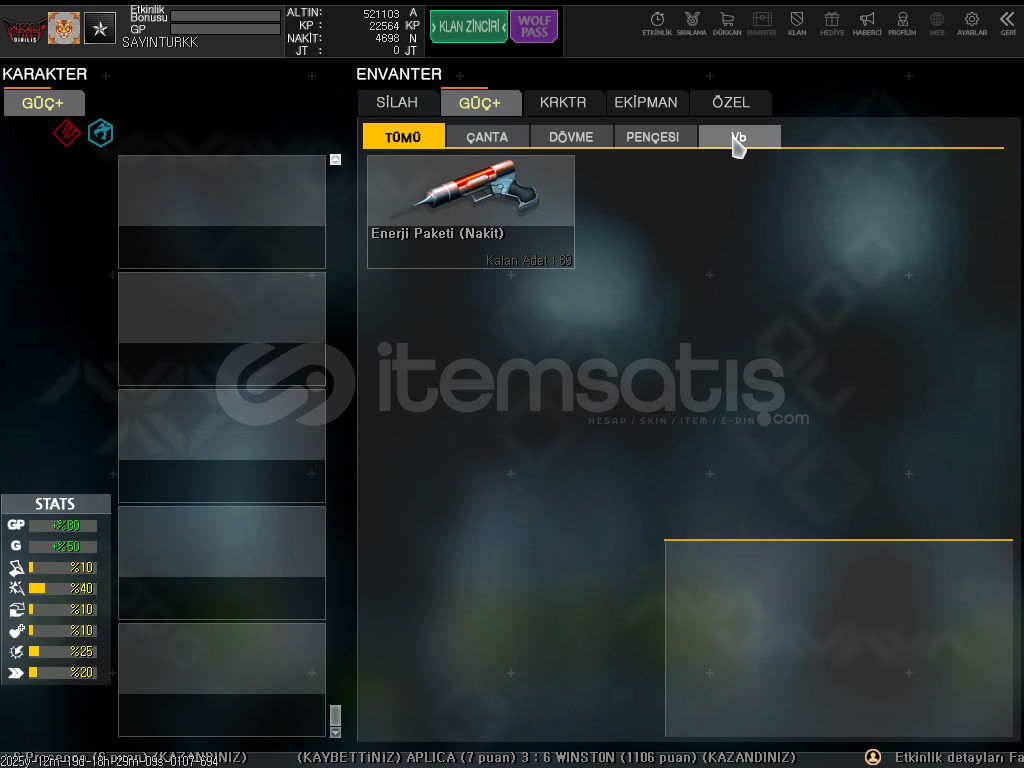Click the GP bonus stat icon
The width and height of the screenshot is (1024, 768).
[x=16, y=525]
